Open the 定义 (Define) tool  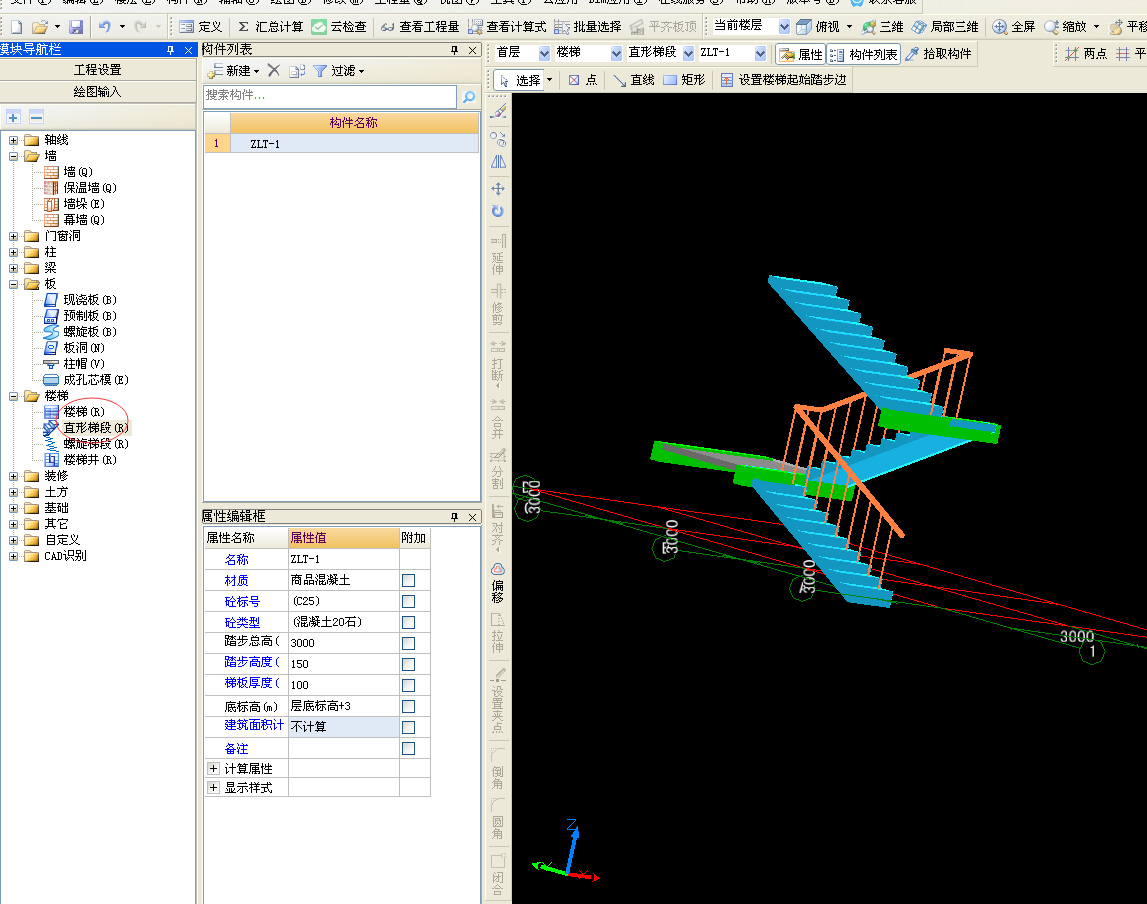coord(200,27)
